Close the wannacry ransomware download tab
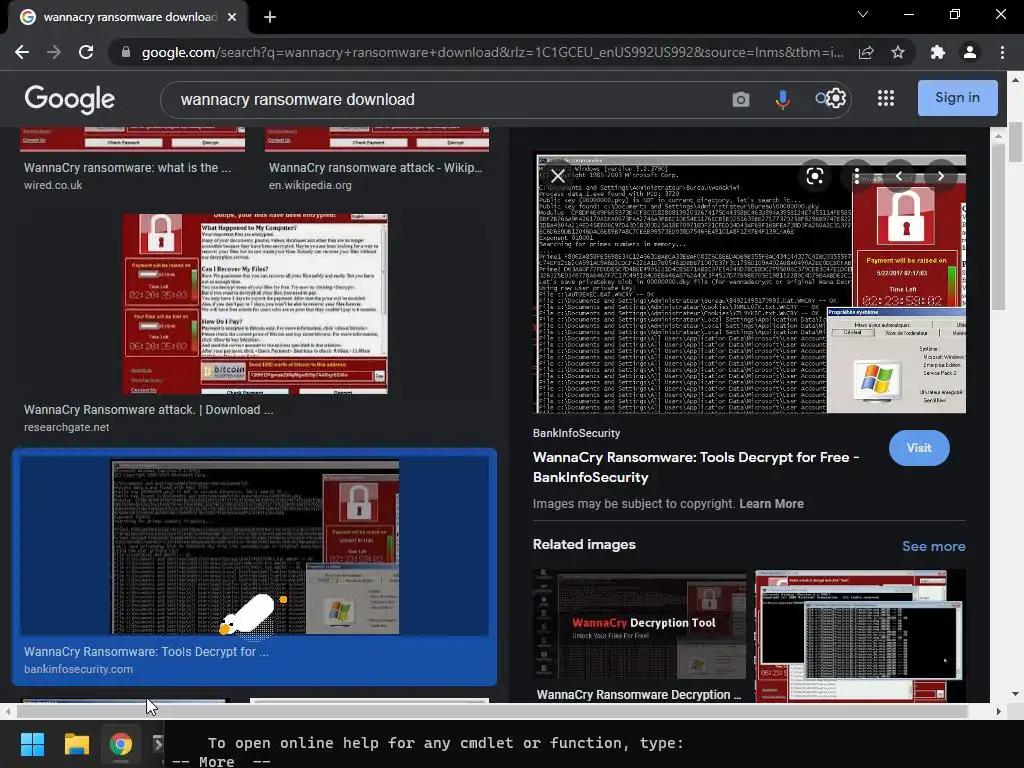1024x768 pixels. pyautogui.click(x=232, y=17)
